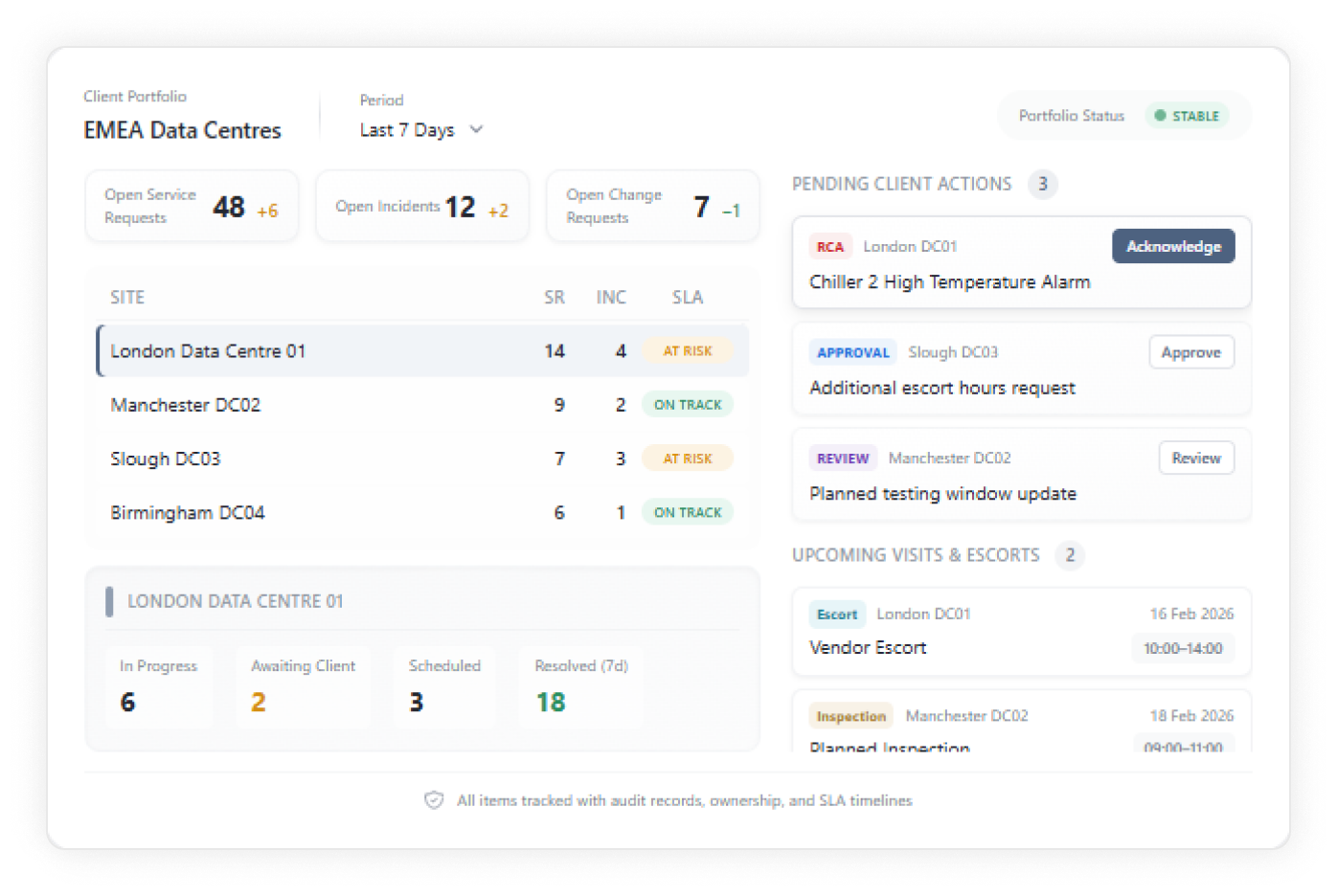Choose the Slough DC03 site row
1337x896 pixels.
pyautogui.click(x=421, y=459)
